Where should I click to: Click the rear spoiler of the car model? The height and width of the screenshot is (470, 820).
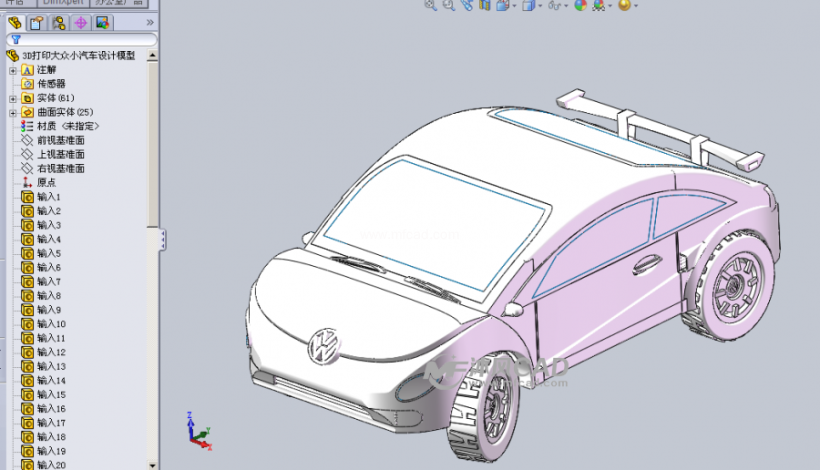click(x=660, y=131)
